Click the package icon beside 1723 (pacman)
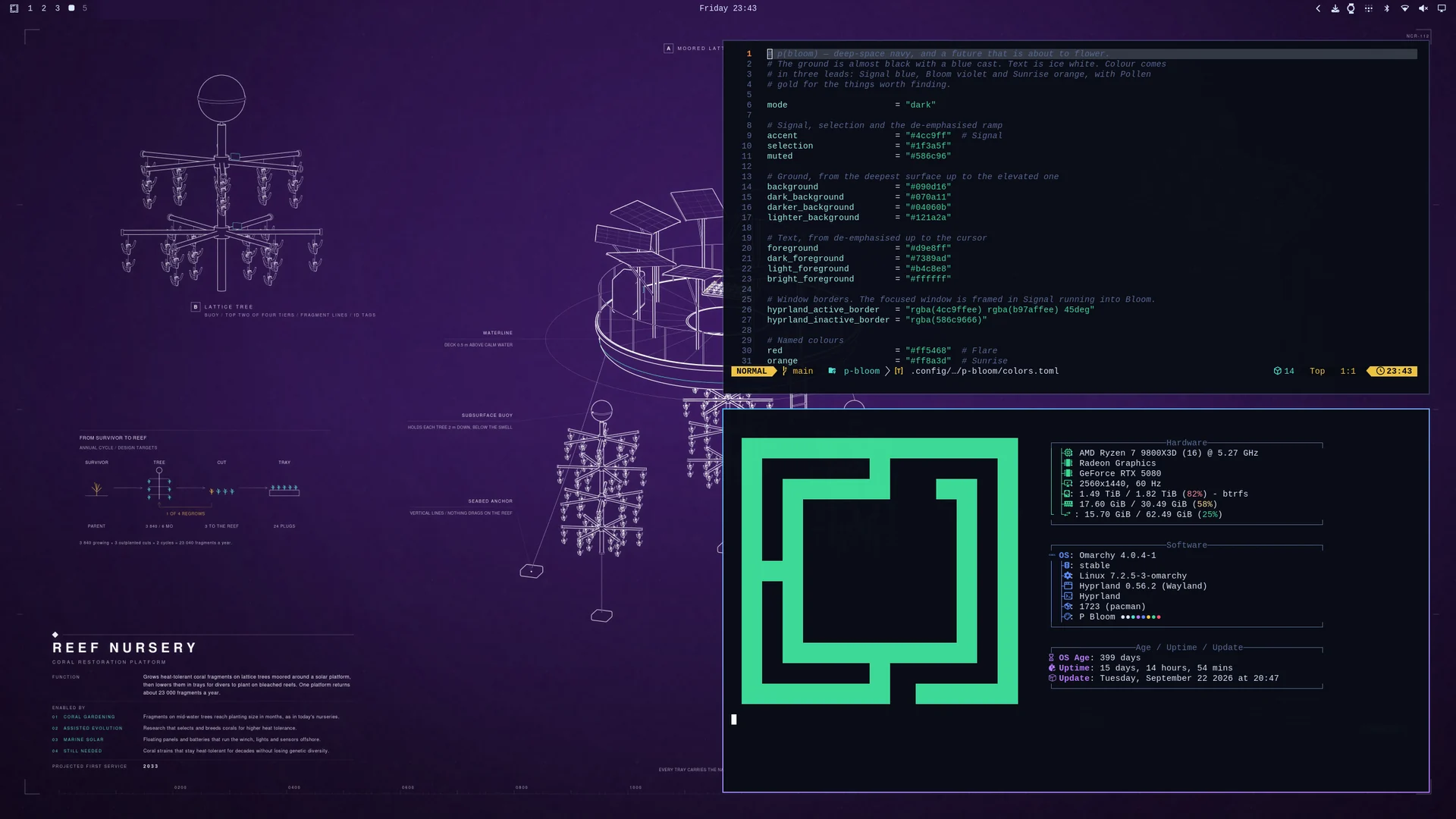The width and height of the screenshot is (1456, 819). point(1068,607)
